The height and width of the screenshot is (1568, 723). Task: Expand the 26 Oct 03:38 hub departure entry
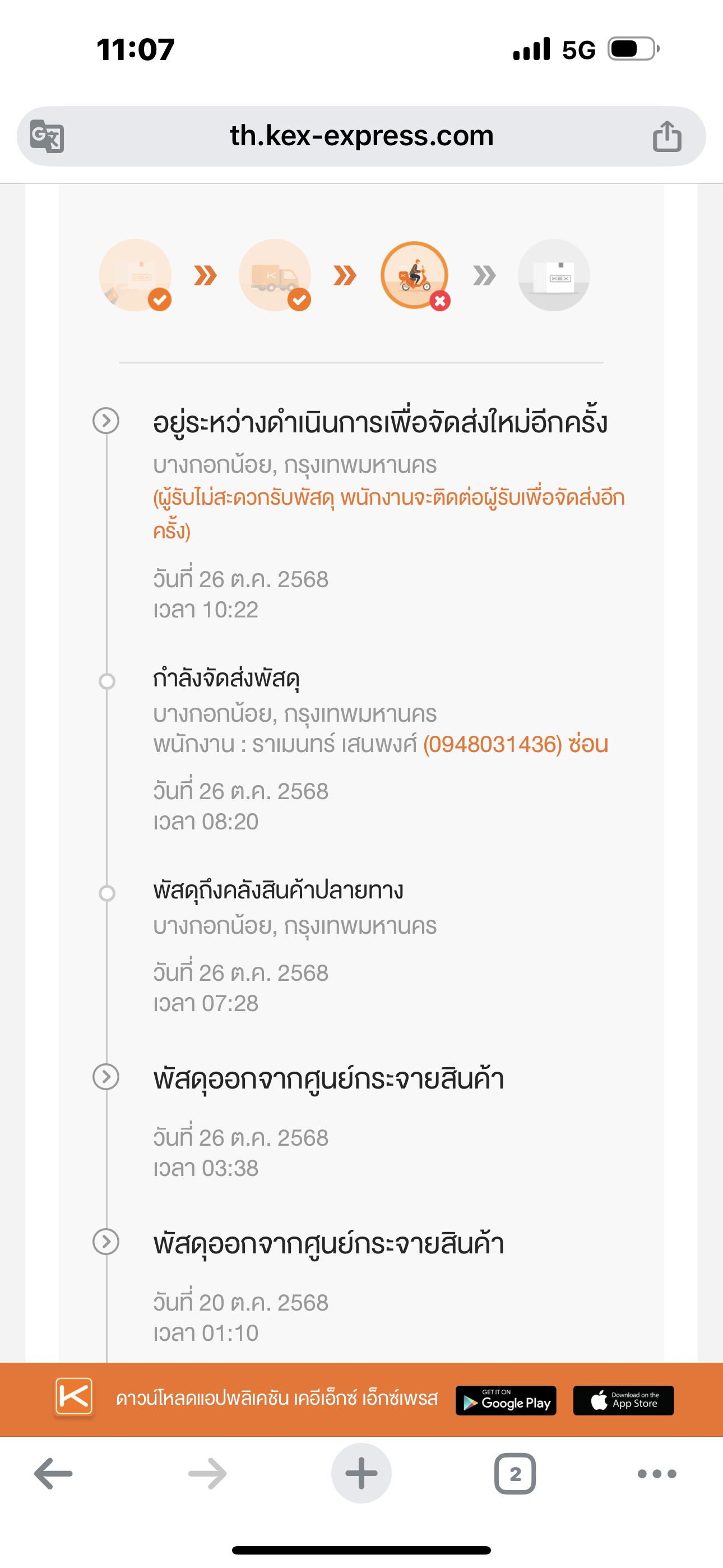106,1077
